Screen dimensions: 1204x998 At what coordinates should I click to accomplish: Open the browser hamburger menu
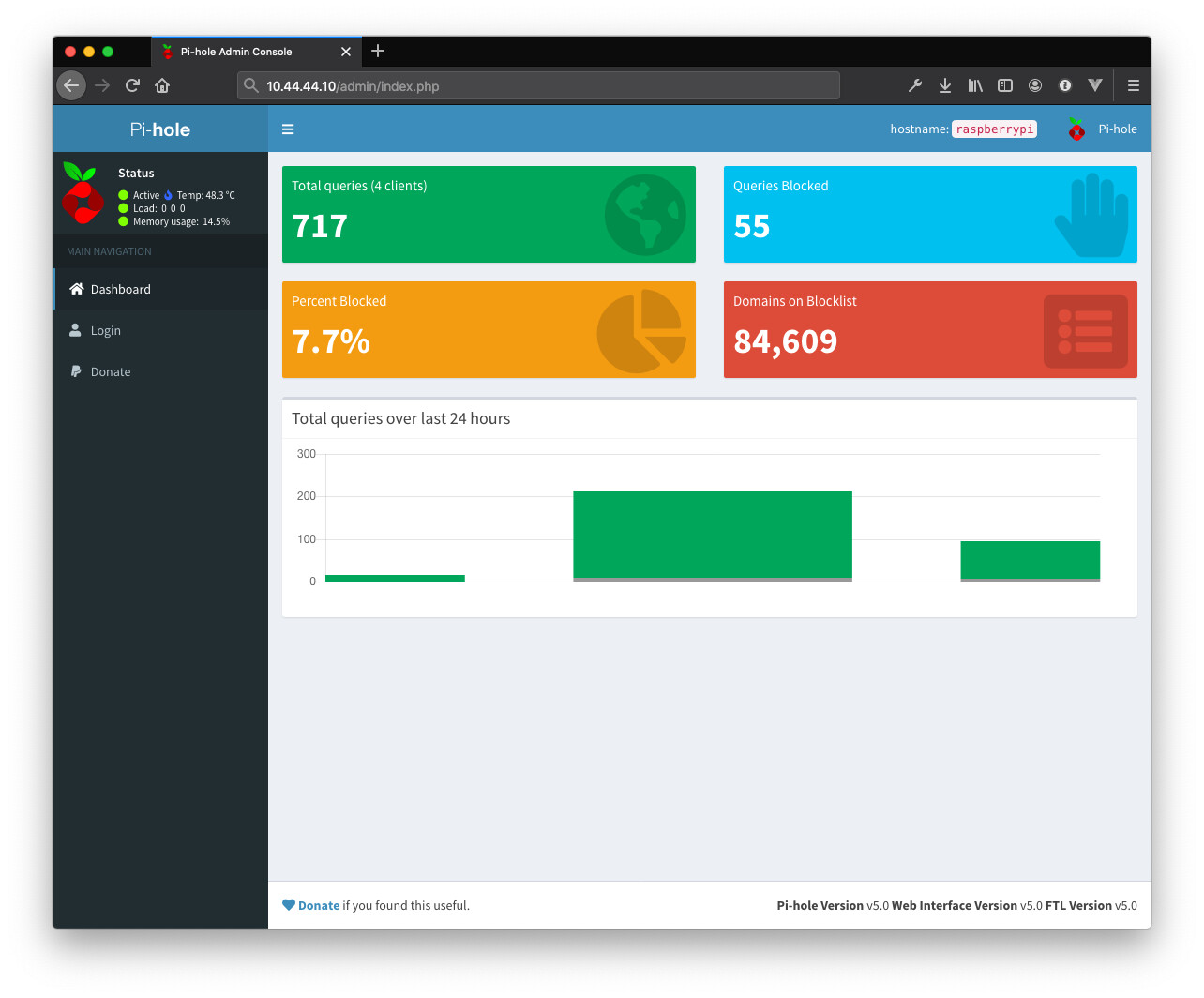pos(1134,85)
